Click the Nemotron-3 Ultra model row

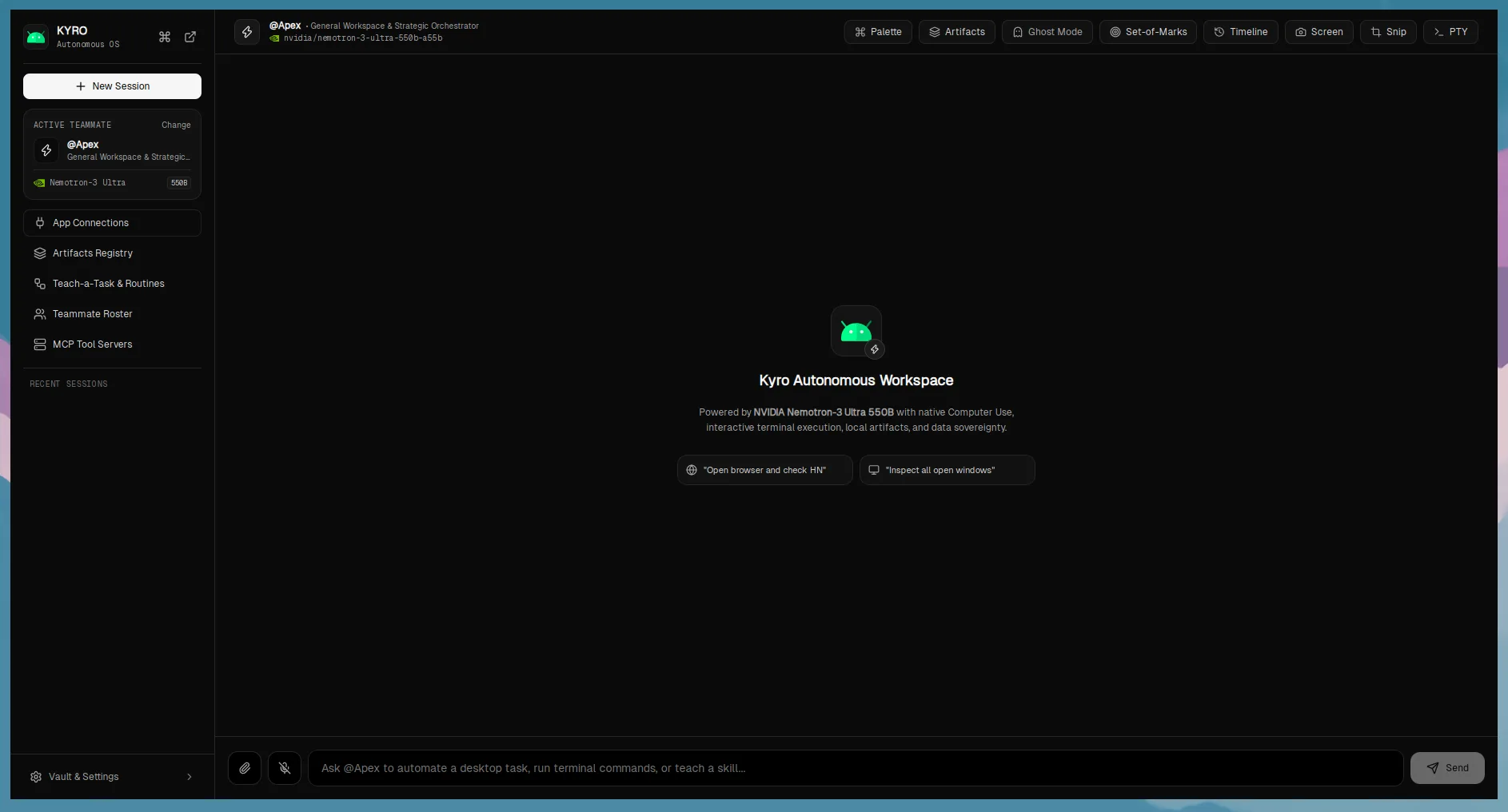pos(112,183)
